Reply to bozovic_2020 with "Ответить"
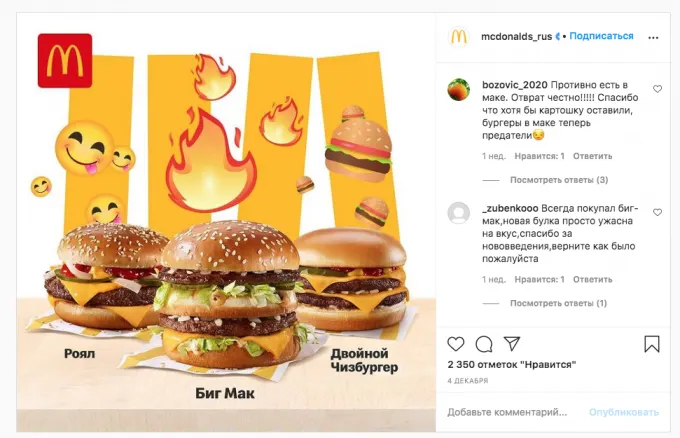 click(x=592, y=156)
